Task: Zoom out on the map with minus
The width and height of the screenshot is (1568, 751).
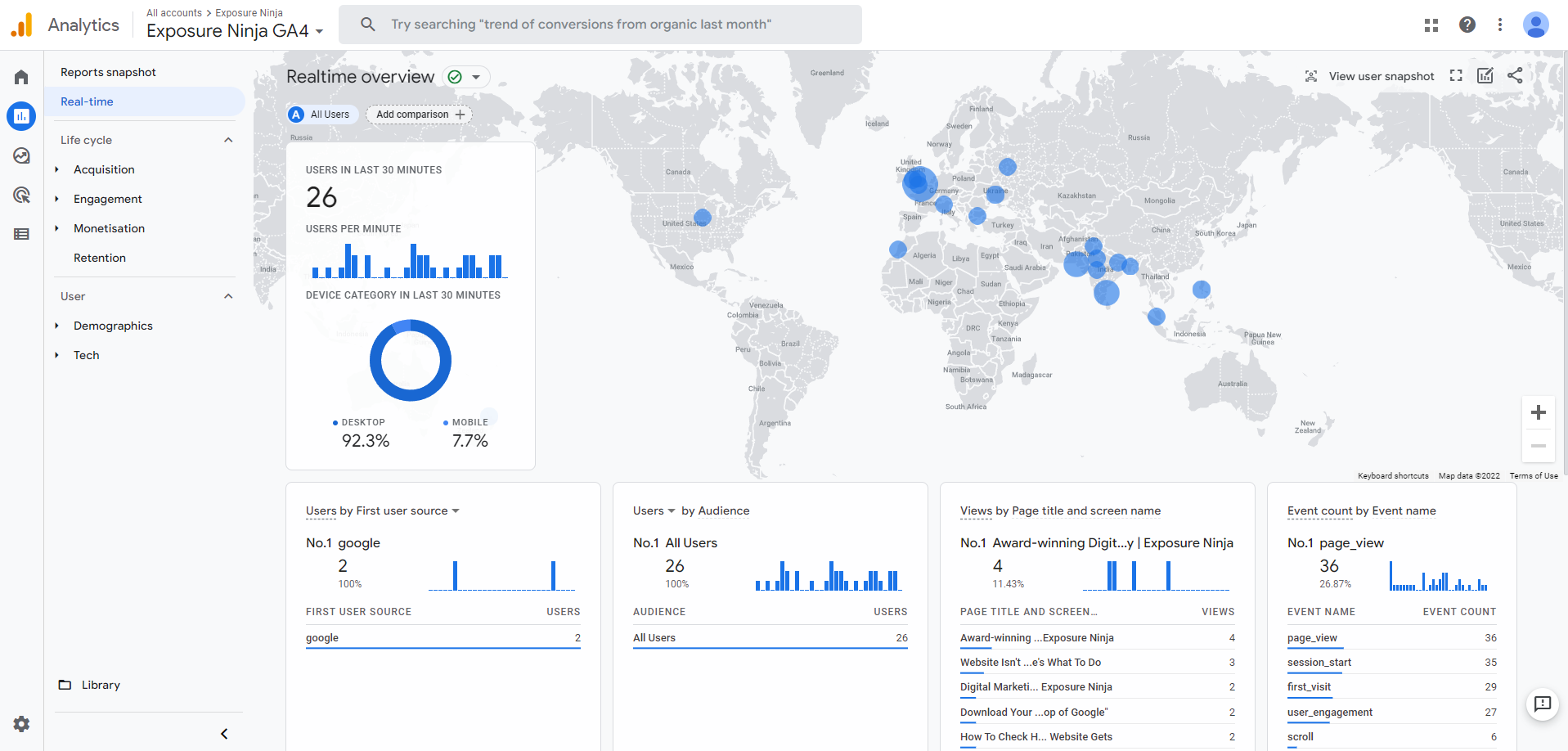Action: pyautogui.click(x=1539, y=446)
